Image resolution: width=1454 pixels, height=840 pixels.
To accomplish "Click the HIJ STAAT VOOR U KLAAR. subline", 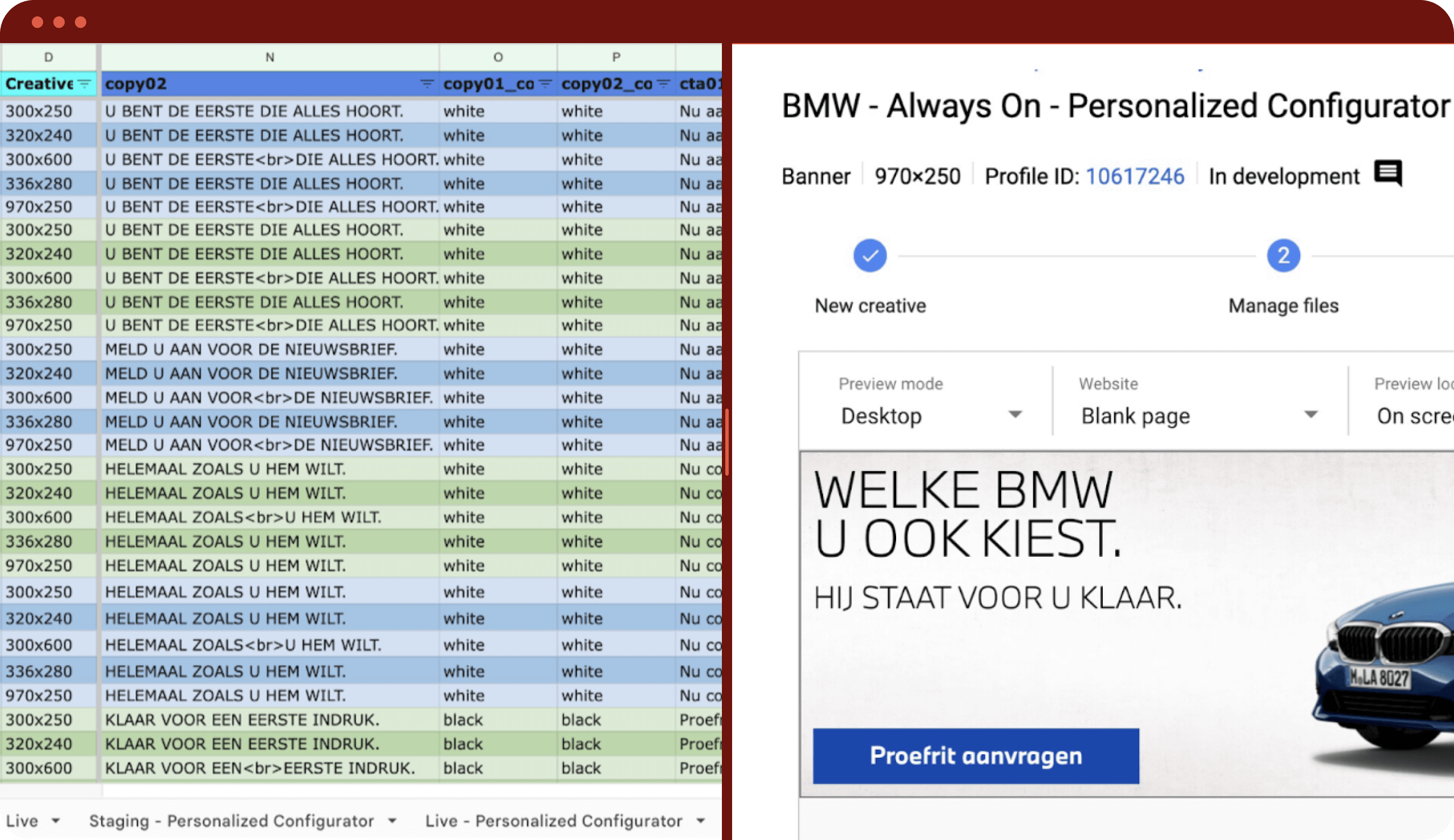I will click(x=998, y=598).
